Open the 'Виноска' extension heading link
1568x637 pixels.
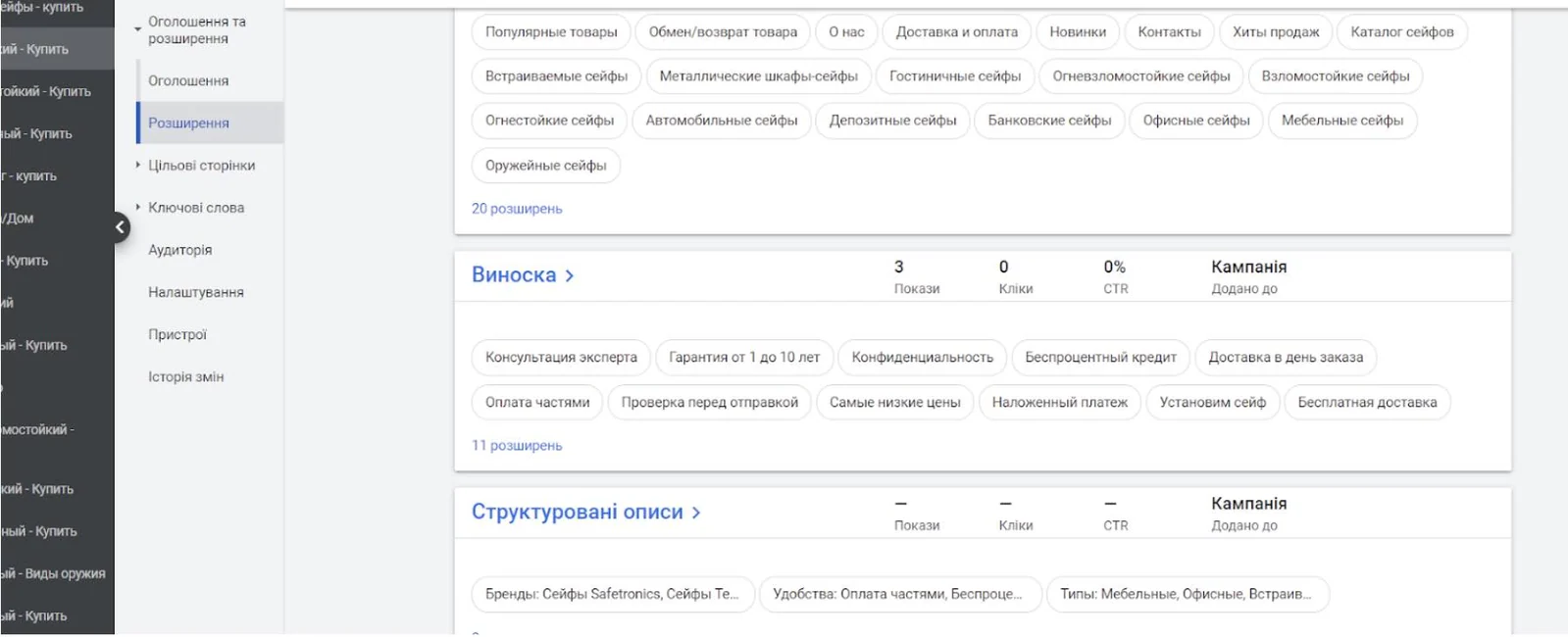pyautogui.click(x=514, y=275)
